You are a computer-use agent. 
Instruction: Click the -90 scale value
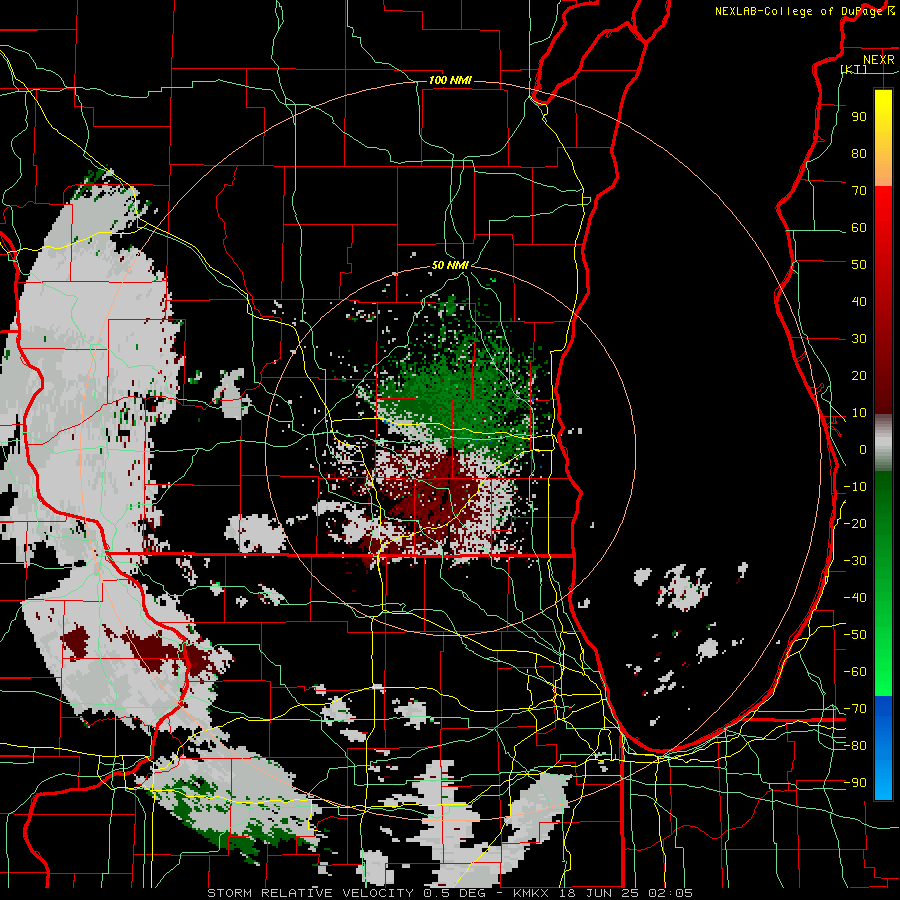pyautogui.click(x=855, y=783)
